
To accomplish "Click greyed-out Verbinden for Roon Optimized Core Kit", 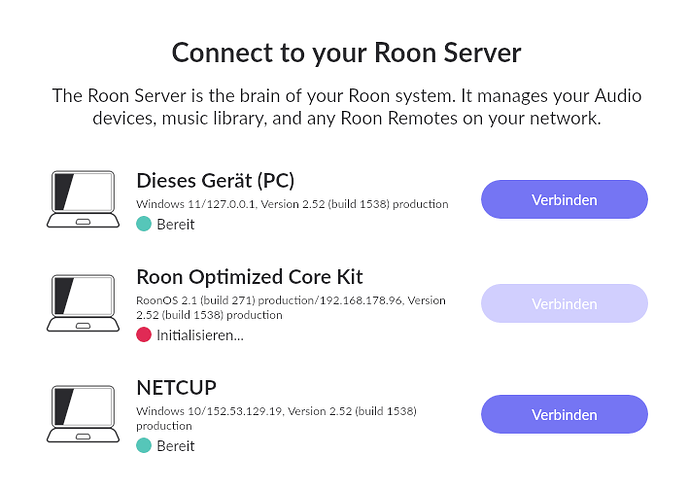I will [564, 304].
